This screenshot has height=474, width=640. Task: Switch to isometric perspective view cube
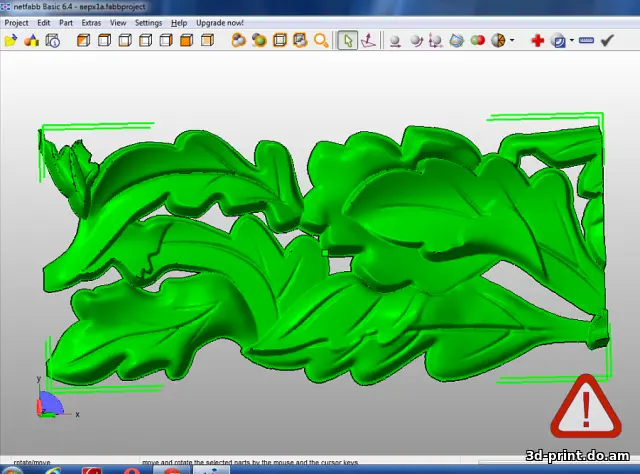tap(83, 40)
